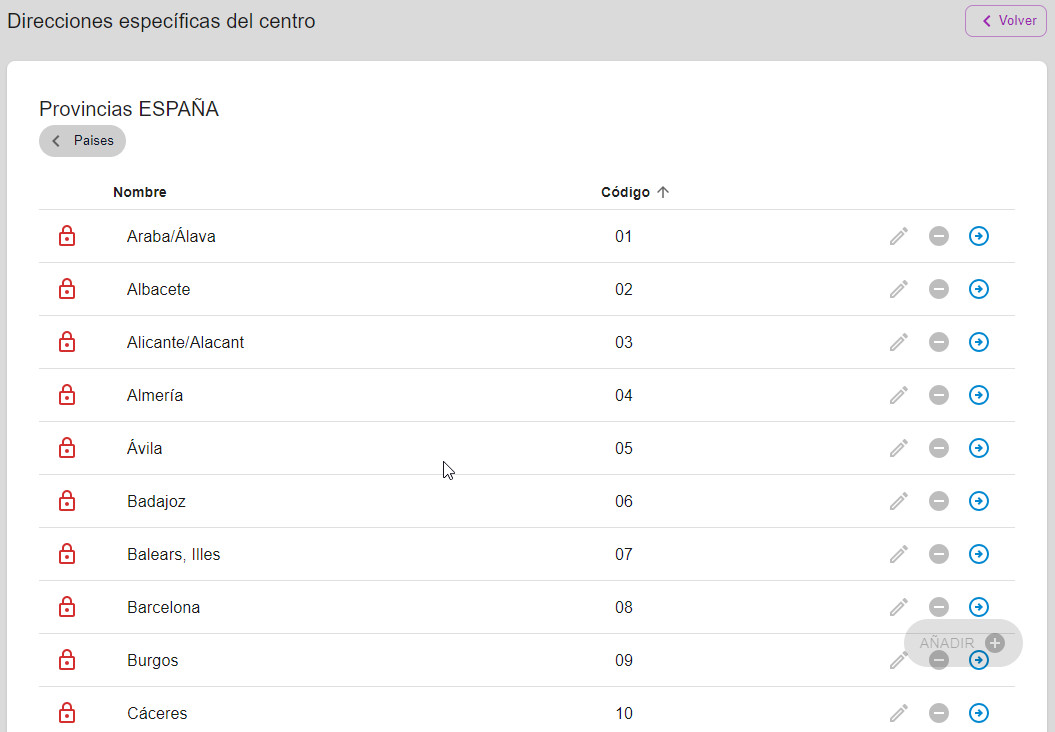This screenshot has width=1055, height=732.
Task: Sort by the Código column arrow
Action: [x=663, y=192]
